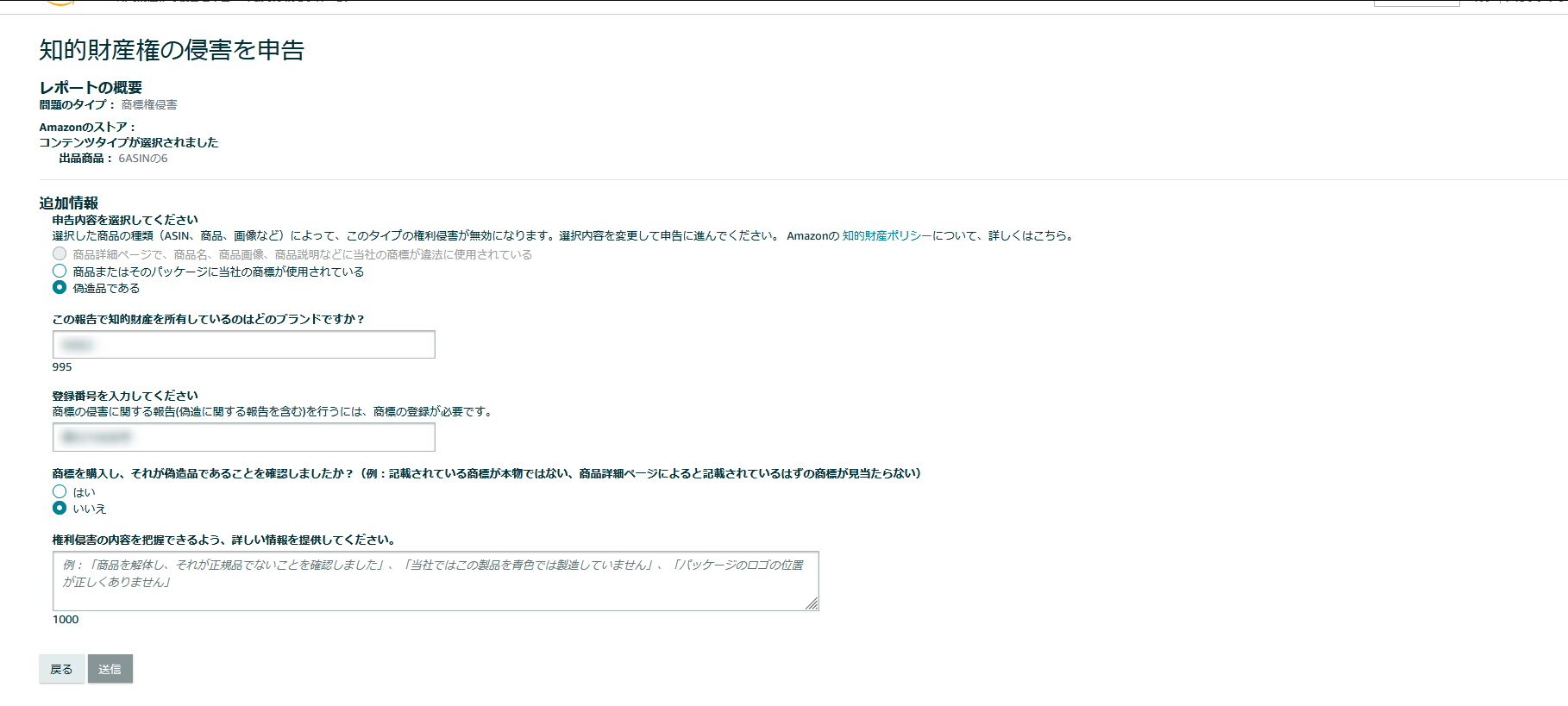Click the 申告内容を選択してください label

[125, 220]
